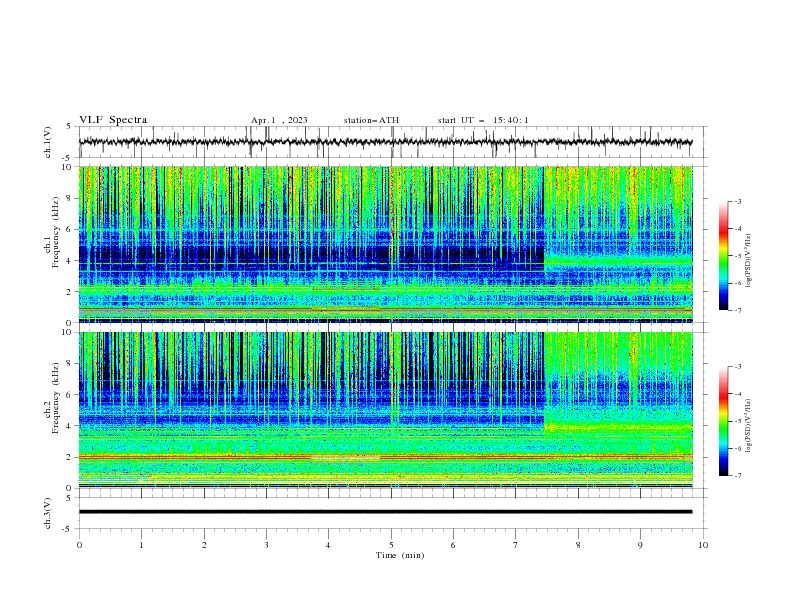Viewport: 792px width, 612px height.
Task: Click the ch.1 PSD color scale bar
Action: point(724,256)
